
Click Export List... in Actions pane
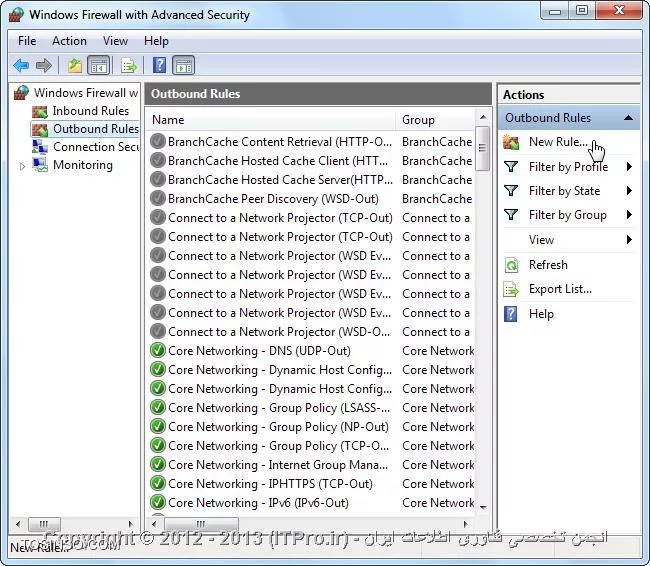point(560,289)
